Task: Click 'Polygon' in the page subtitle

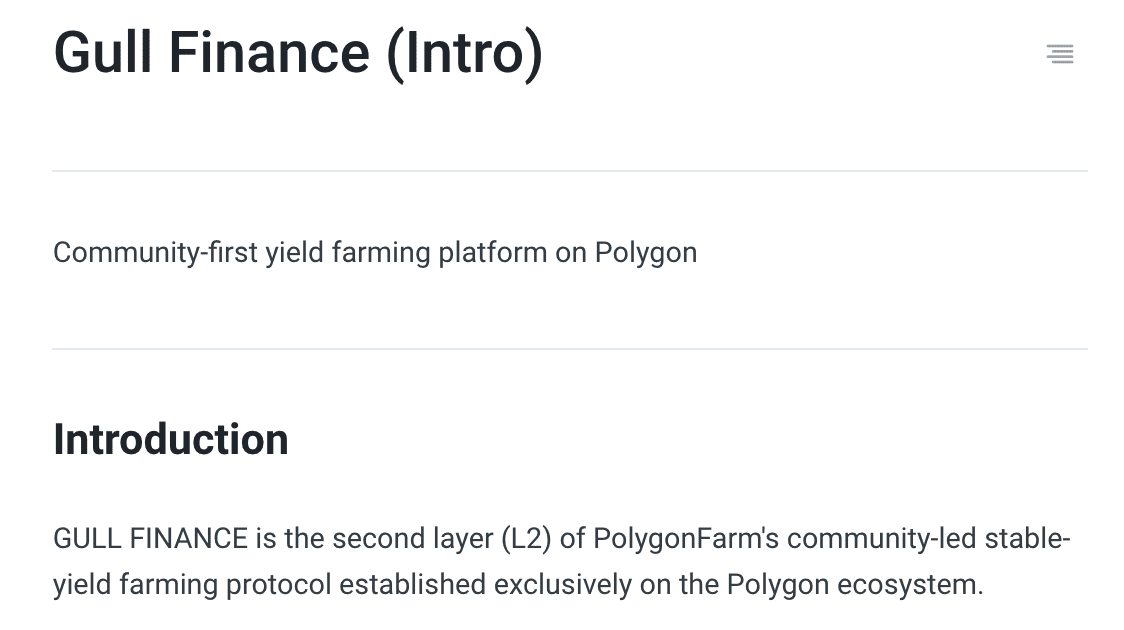Action: [646, 254]
